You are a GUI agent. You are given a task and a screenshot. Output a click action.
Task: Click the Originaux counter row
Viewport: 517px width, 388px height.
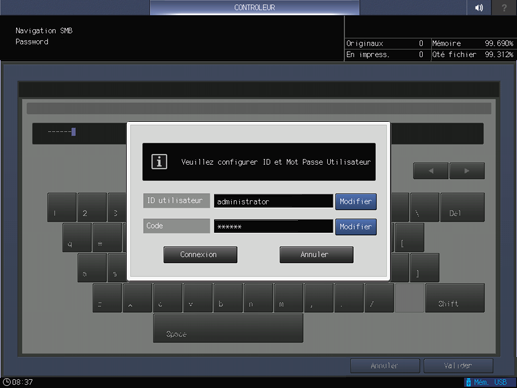388,43
